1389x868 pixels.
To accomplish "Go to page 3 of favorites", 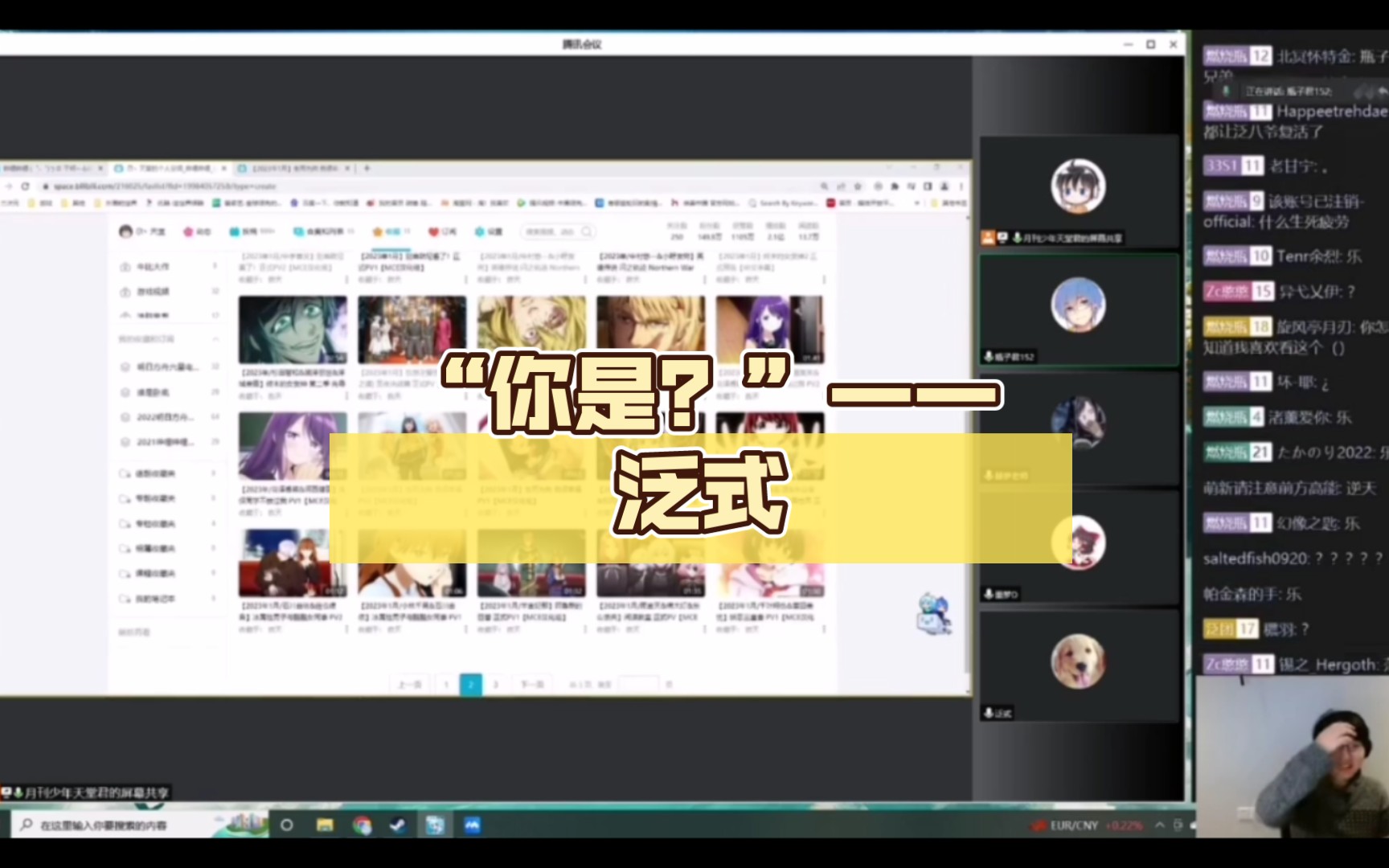I will point(496,685).
